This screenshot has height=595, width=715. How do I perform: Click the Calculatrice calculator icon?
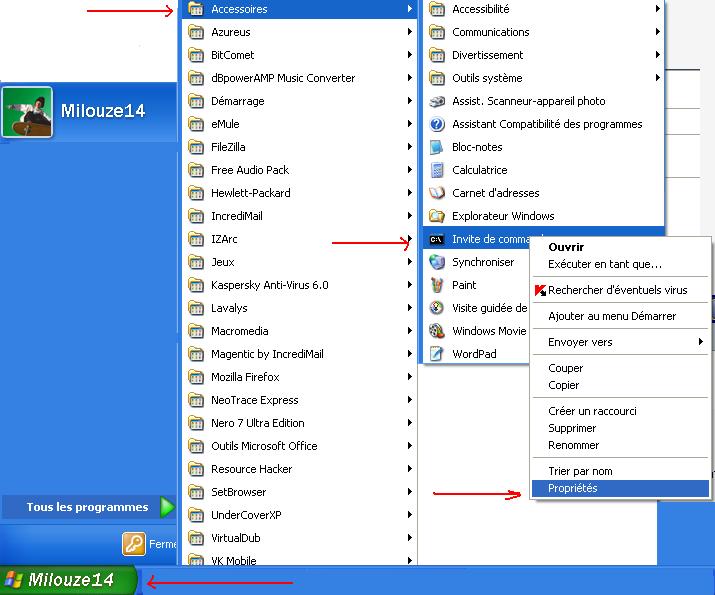[436, 170]
